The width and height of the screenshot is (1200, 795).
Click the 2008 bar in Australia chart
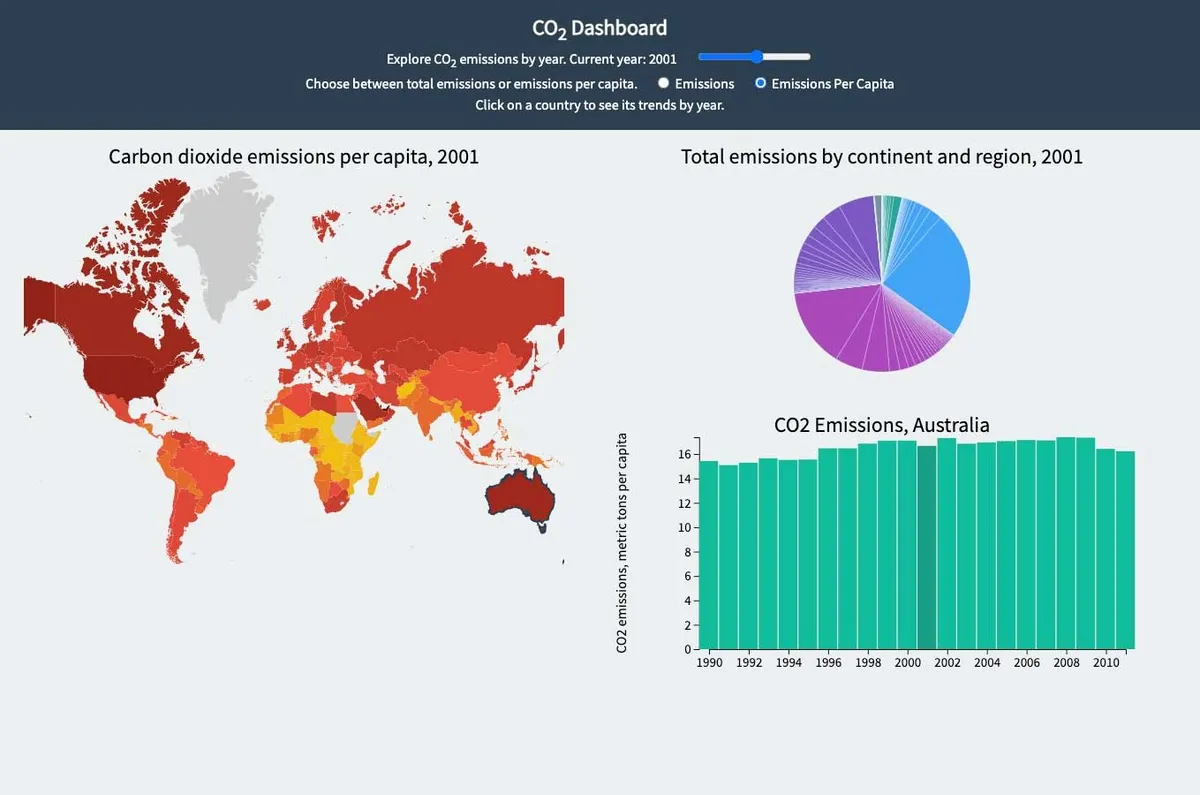pos(1066,543)
